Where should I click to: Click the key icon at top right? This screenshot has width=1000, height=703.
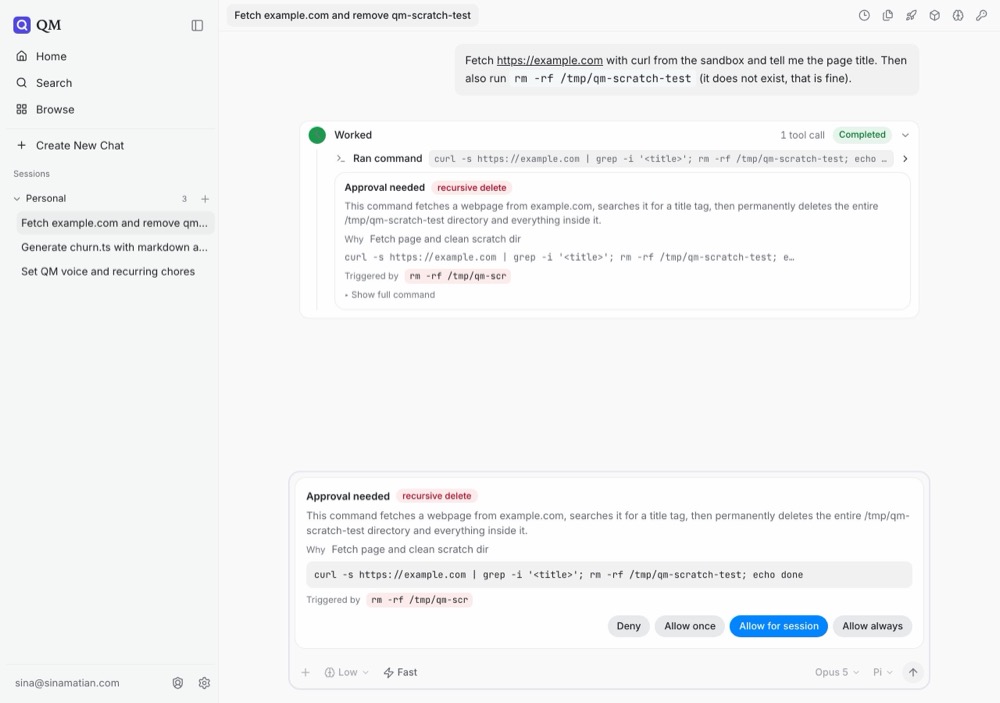coord(982,15)
